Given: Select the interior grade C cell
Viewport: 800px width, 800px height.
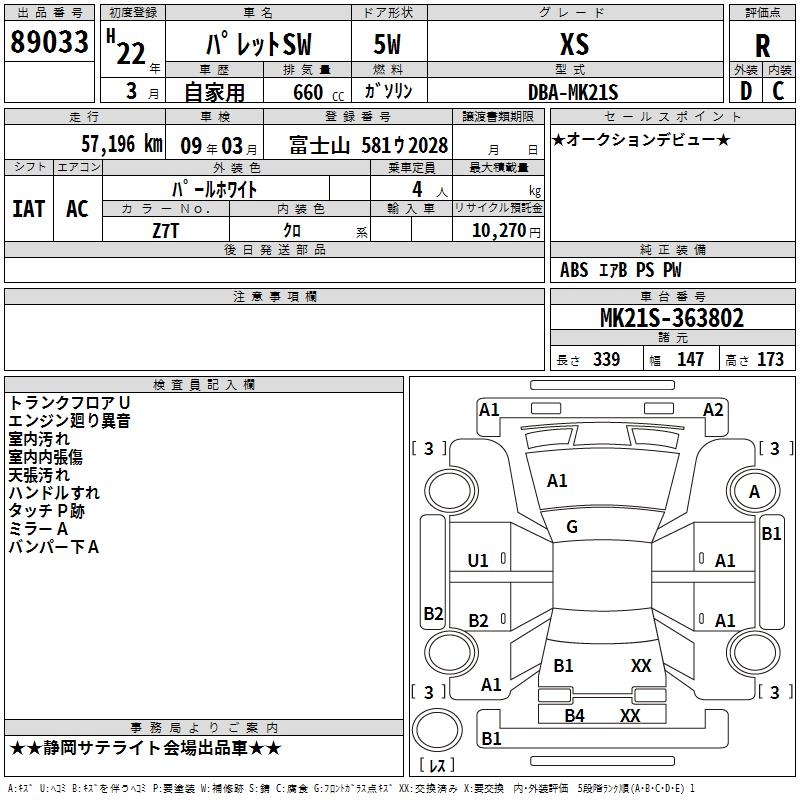Looking at the screenshot, I should 778,90.
